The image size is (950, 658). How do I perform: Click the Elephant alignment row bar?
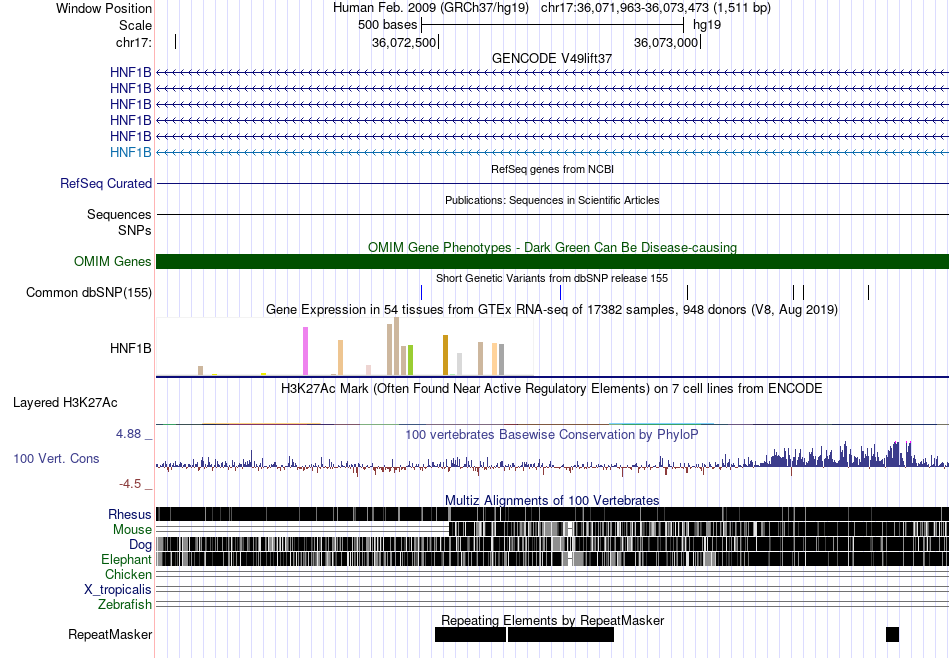click(x=552, y=559)
